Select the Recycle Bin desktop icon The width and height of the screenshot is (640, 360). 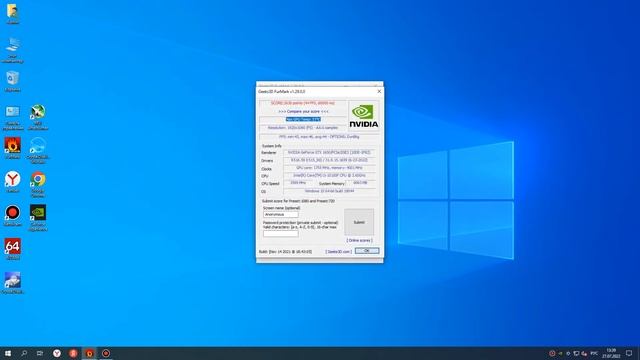tap(12, 81)
